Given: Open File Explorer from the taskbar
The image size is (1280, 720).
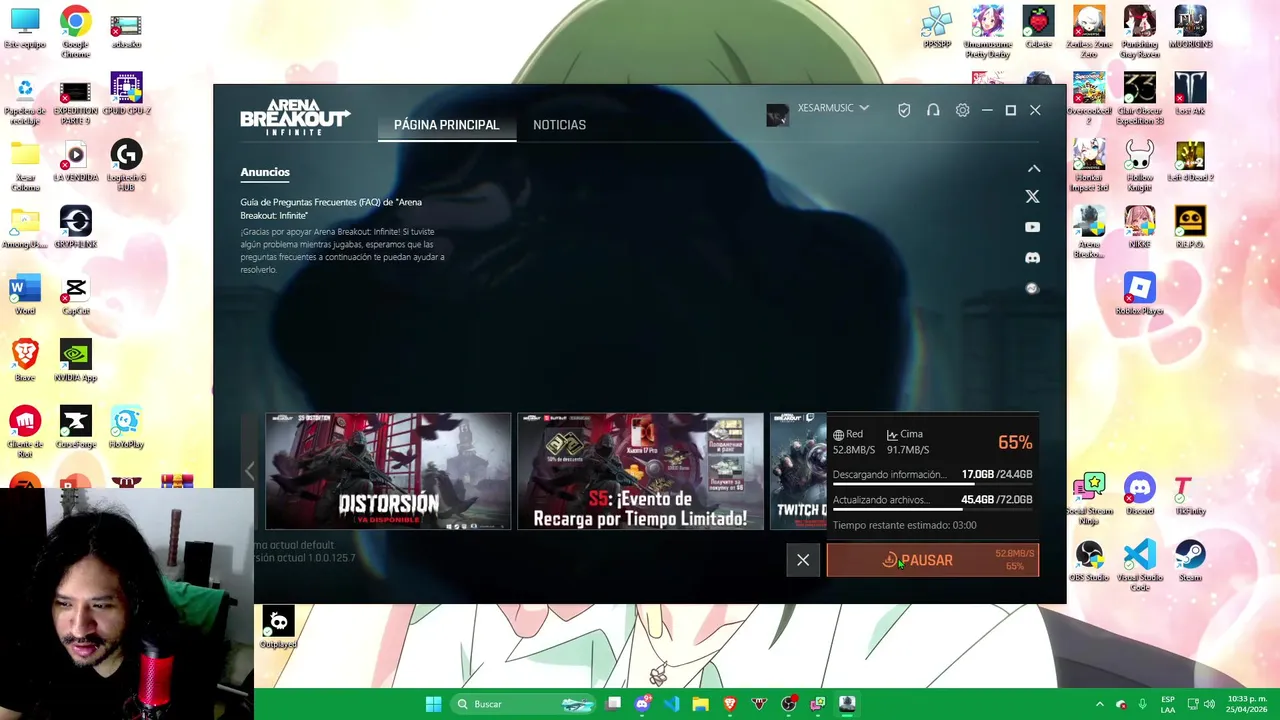Looking at the screenshot, I should [700, 704].
